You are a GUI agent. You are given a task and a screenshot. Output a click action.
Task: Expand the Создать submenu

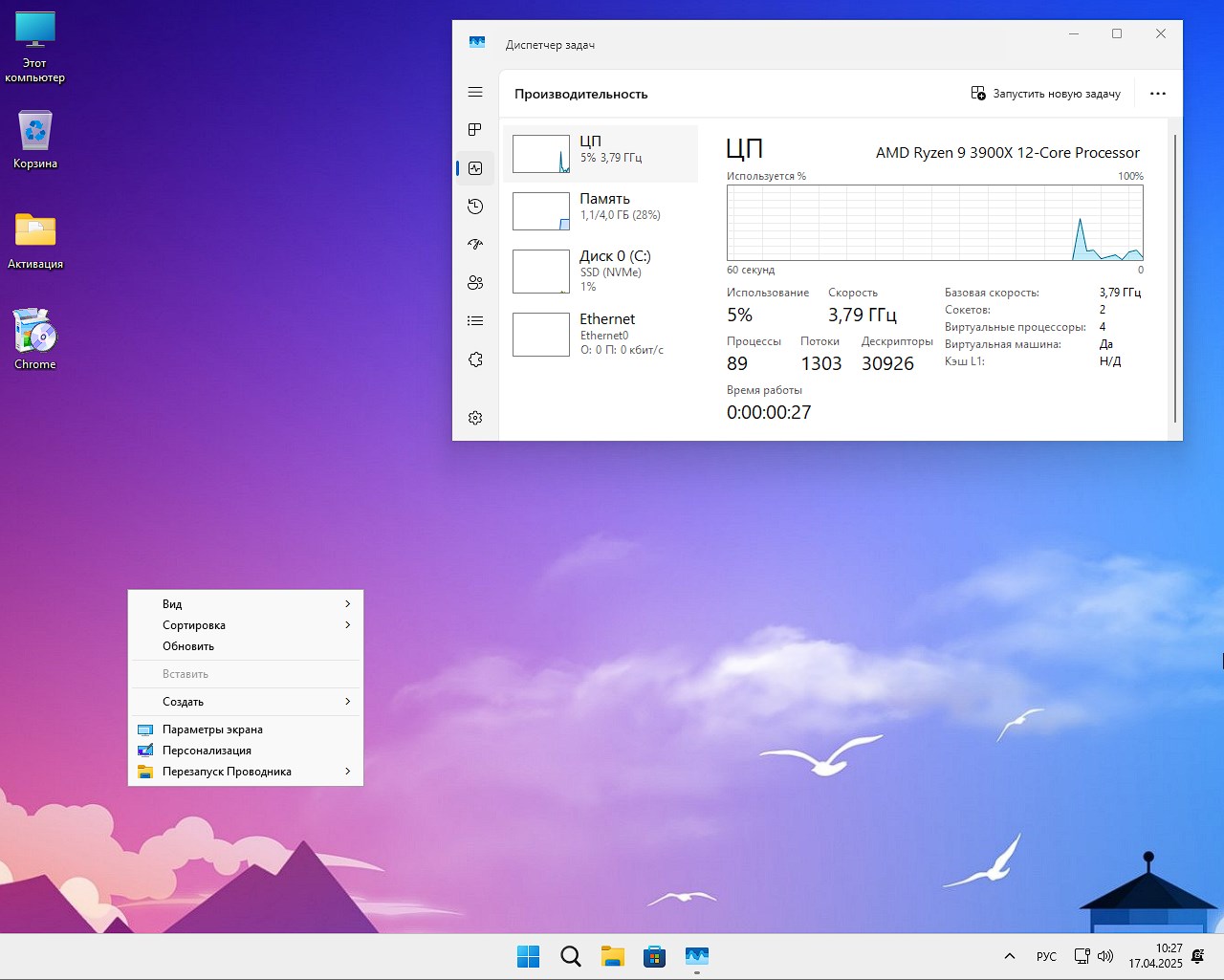click(246, 702)
